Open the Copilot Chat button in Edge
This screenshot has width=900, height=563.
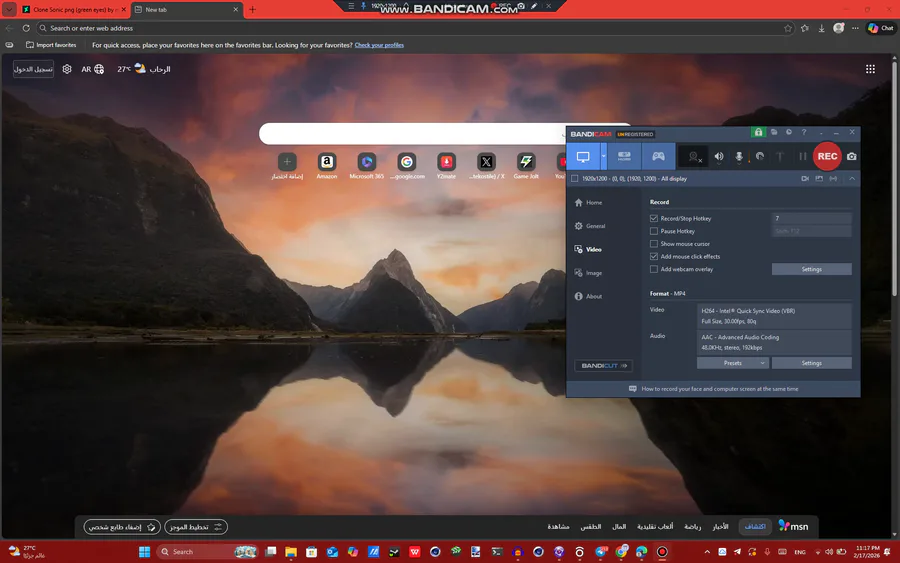tap(881, 28)
